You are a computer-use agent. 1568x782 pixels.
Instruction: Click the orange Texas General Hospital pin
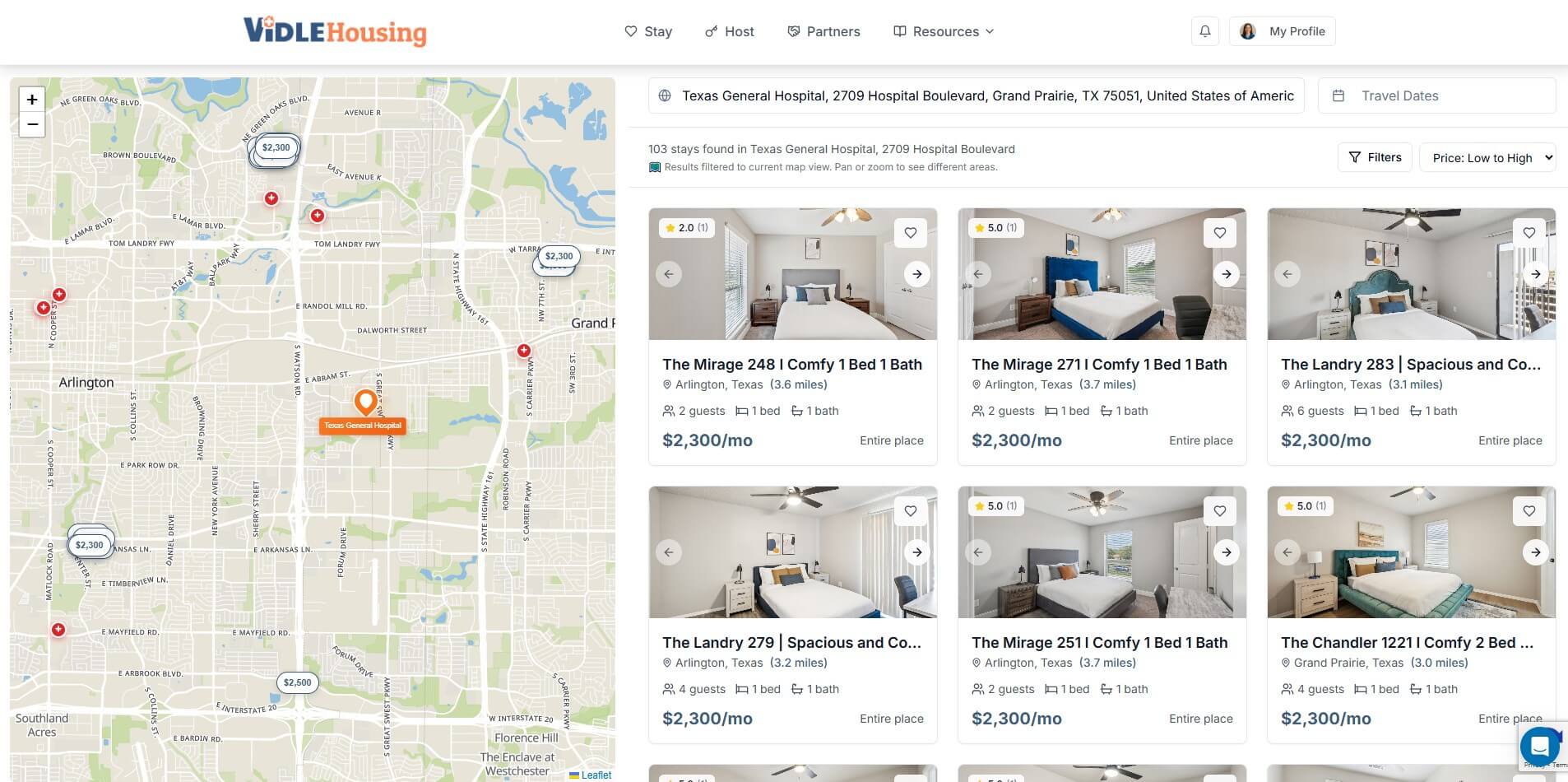point(365,403)
